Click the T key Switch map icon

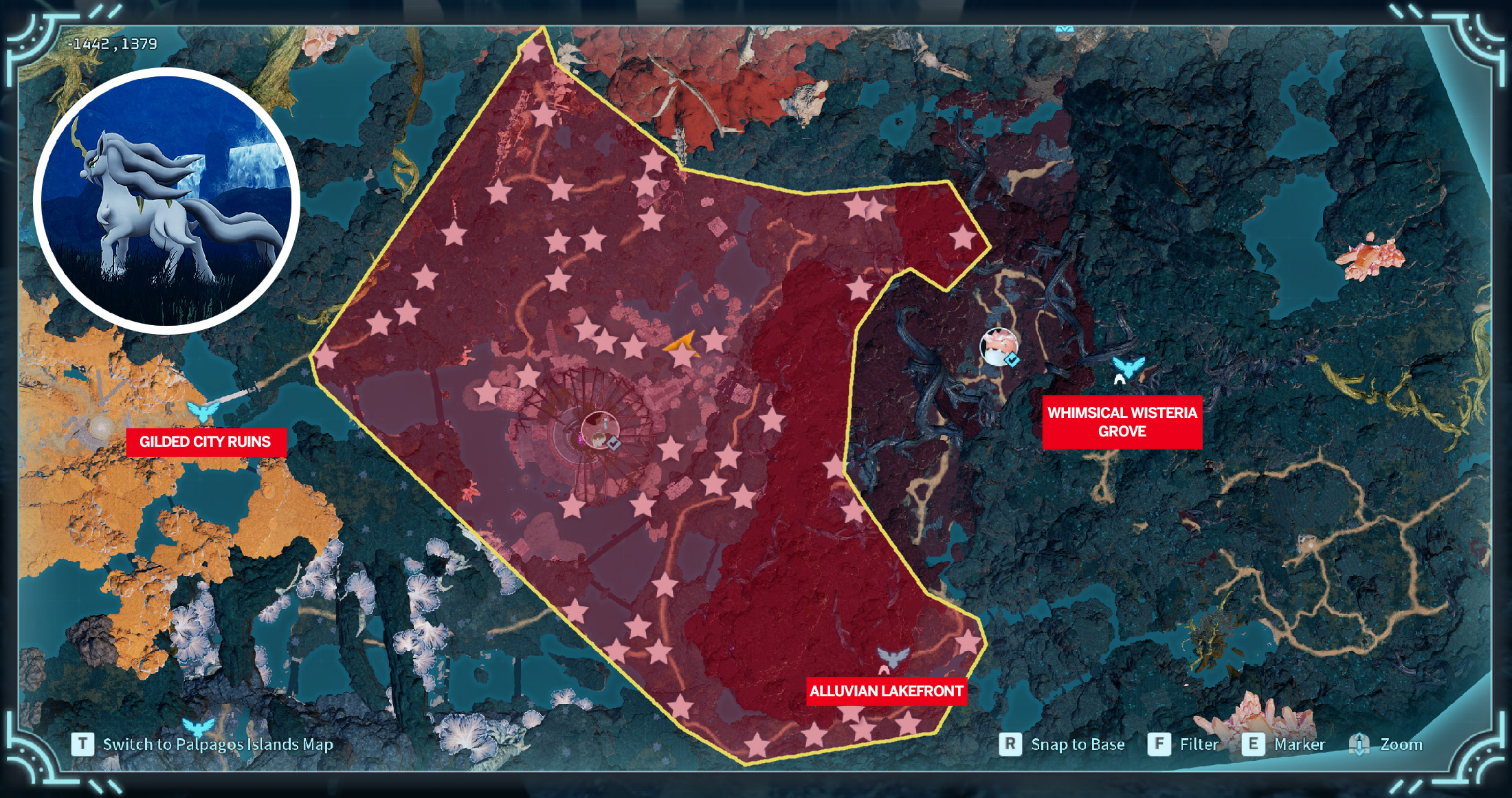coord(82,744)
